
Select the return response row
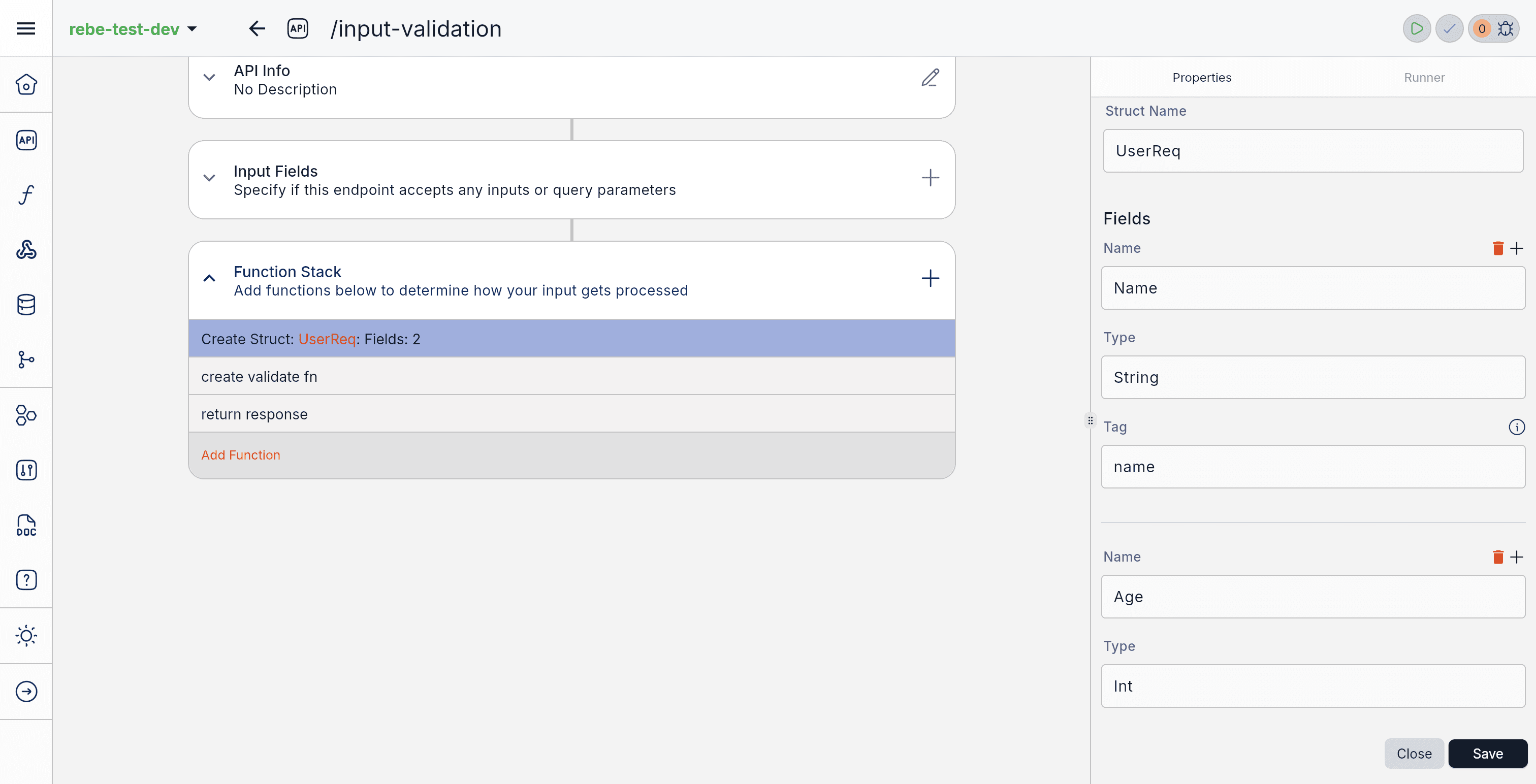pyautogui.click(x=572, y=414)
